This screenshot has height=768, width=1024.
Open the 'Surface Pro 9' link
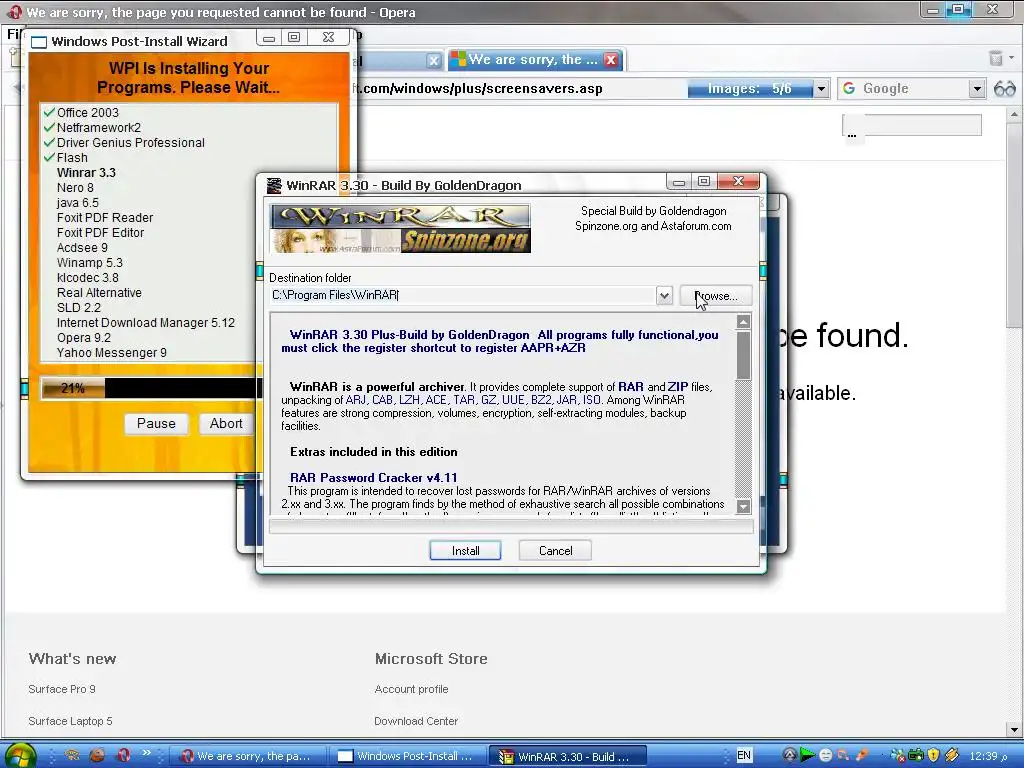pyautogui.click(x=62, y=689)
